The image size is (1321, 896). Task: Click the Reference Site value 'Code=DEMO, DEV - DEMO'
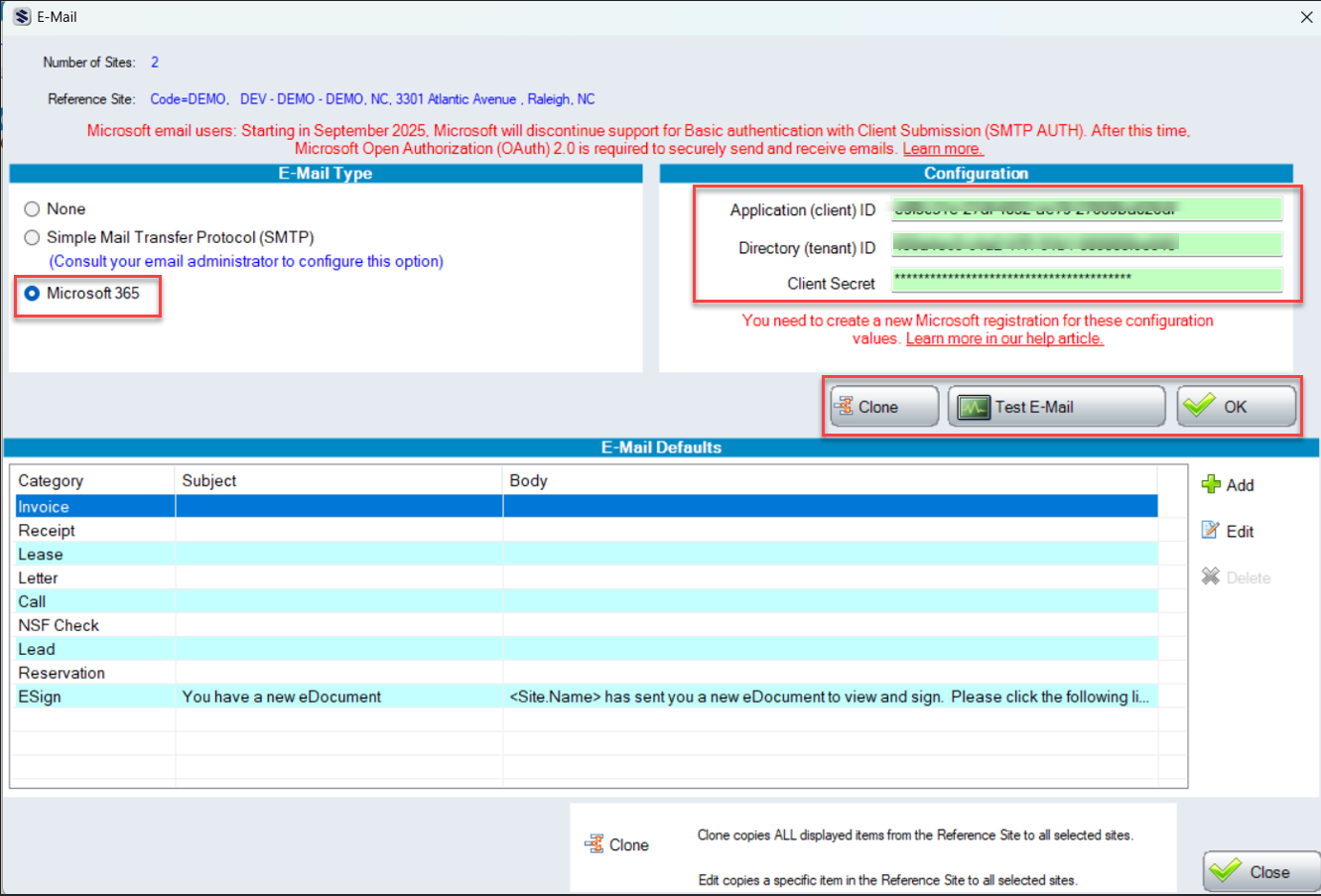[x=372, y=99]
